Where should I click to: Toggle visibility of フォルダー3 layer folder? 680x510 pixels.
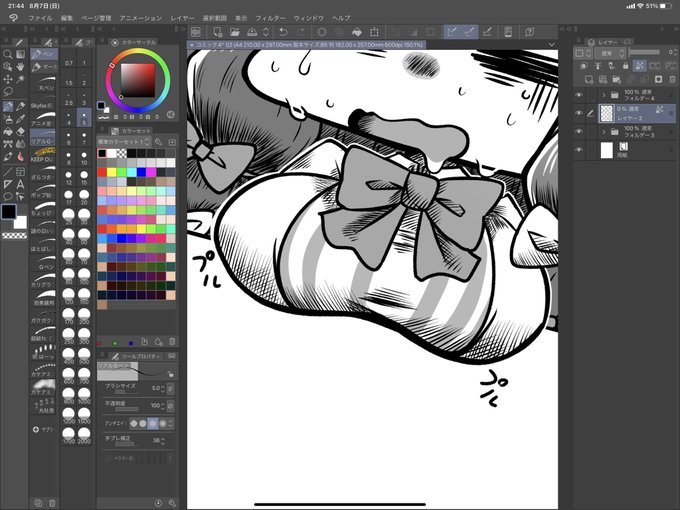pyautogui.click(x=579, y=131)
